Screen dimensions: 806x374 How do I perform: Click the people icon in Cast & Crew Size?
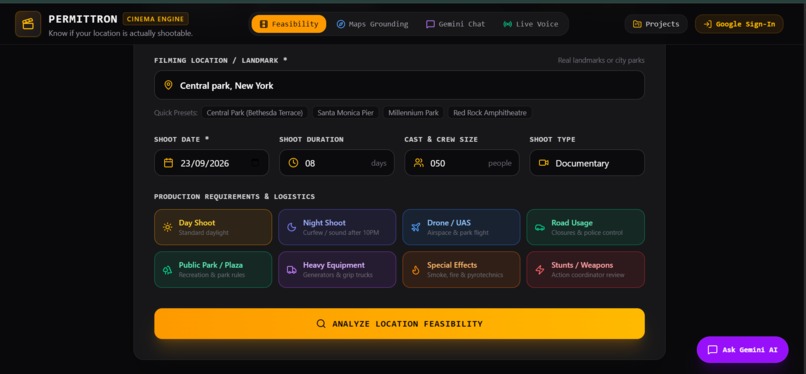pos(418,163)
